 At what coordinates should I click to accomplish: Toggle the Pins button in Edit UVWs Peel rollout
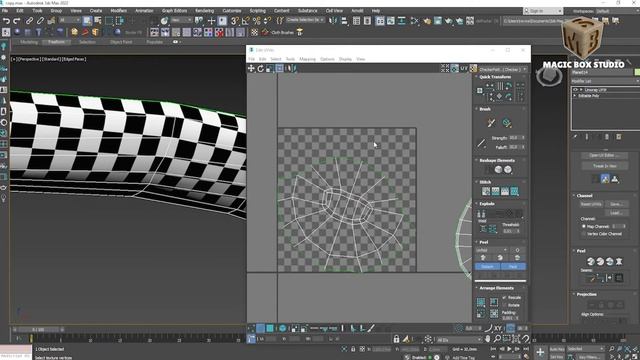[x=513, y=267]
